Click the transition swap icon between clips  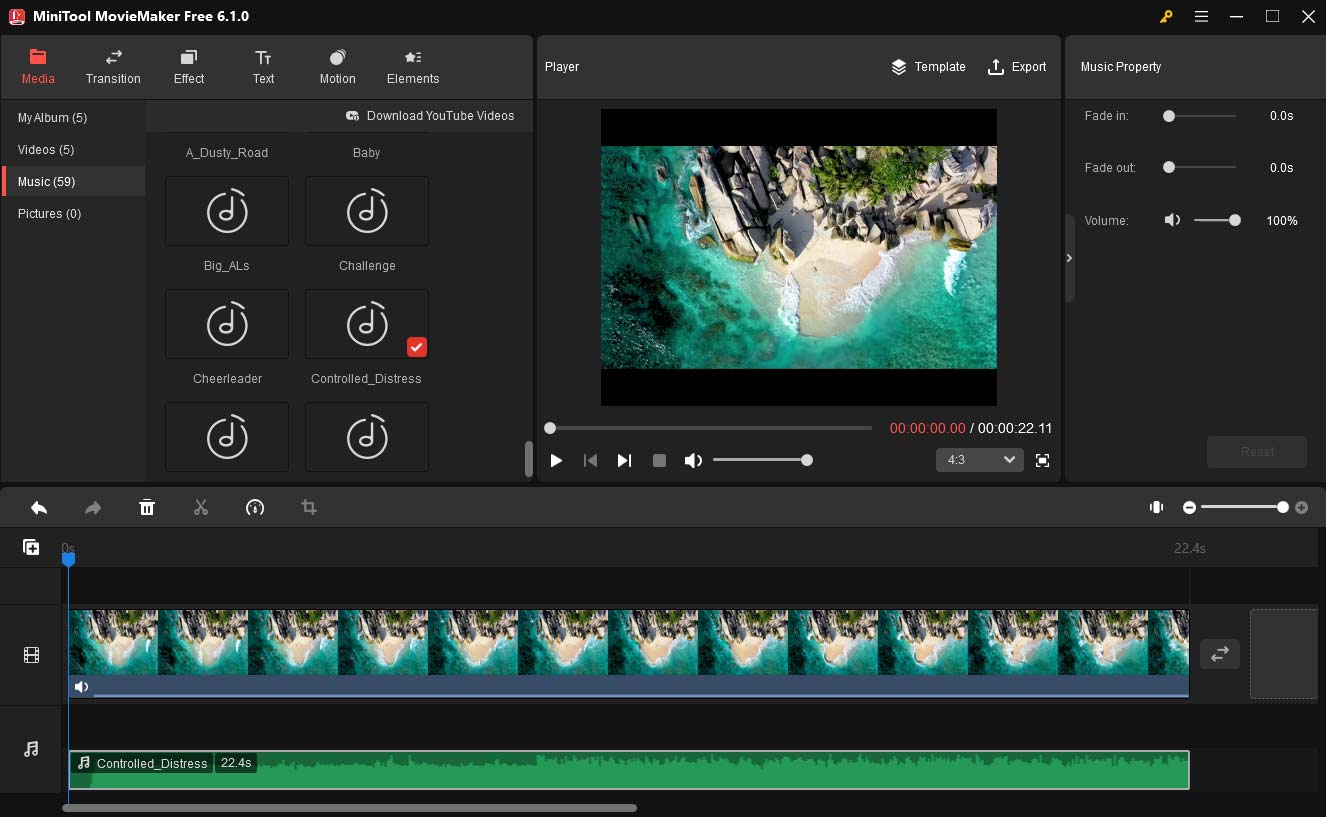click(x=1220, y=654)
